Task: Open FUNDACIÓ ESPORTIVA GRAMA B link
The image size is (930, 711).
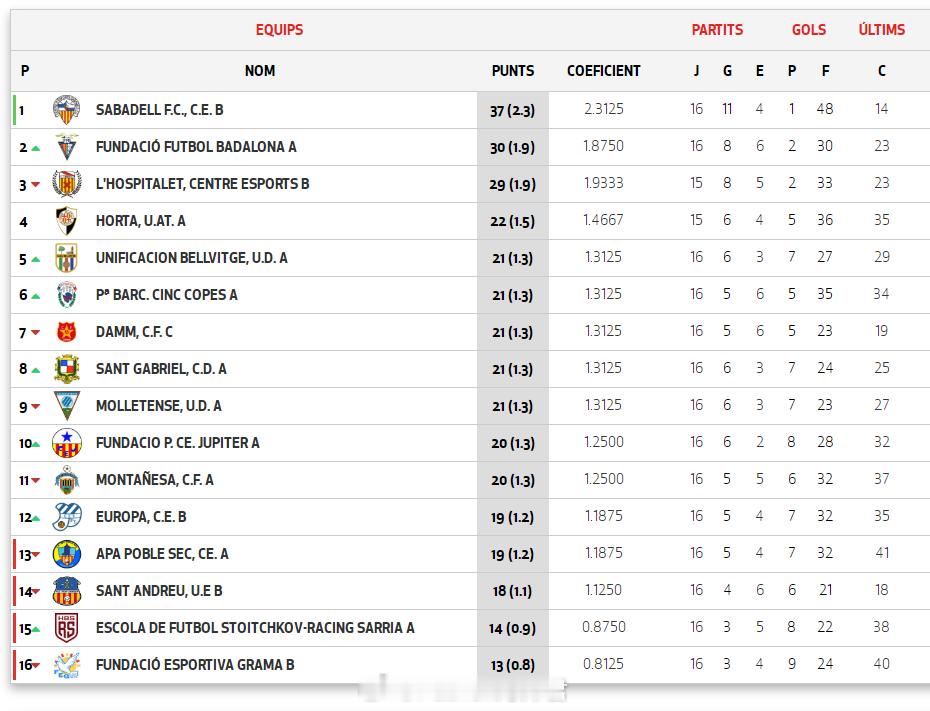Action: [195, 665]
